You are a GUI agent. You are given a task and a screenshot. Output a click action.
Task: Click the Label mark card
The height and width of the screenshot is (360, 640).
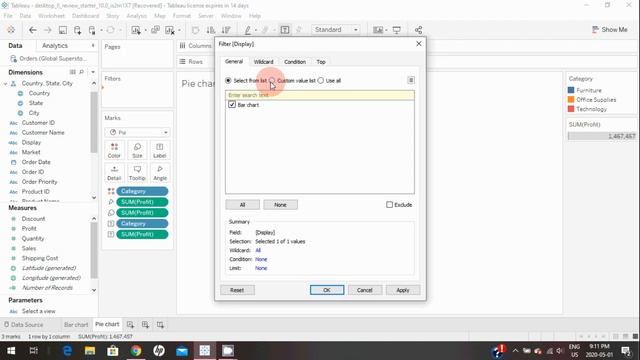[x=160, y=151]
